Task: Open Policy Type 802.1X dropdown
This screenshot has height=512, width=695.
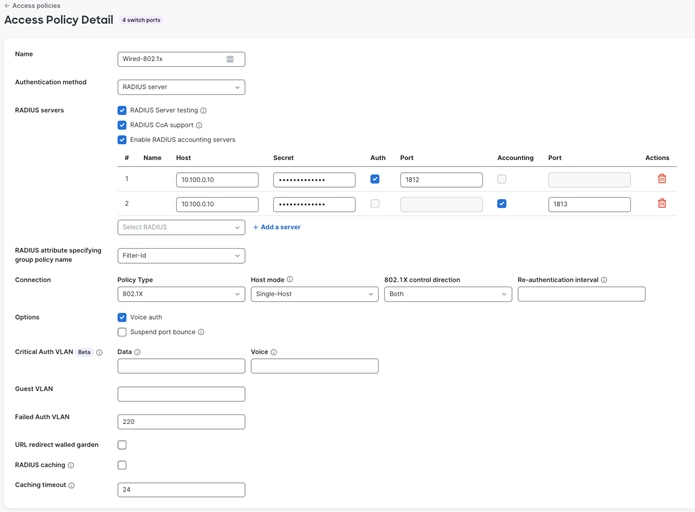Action: tap(181, 294)
